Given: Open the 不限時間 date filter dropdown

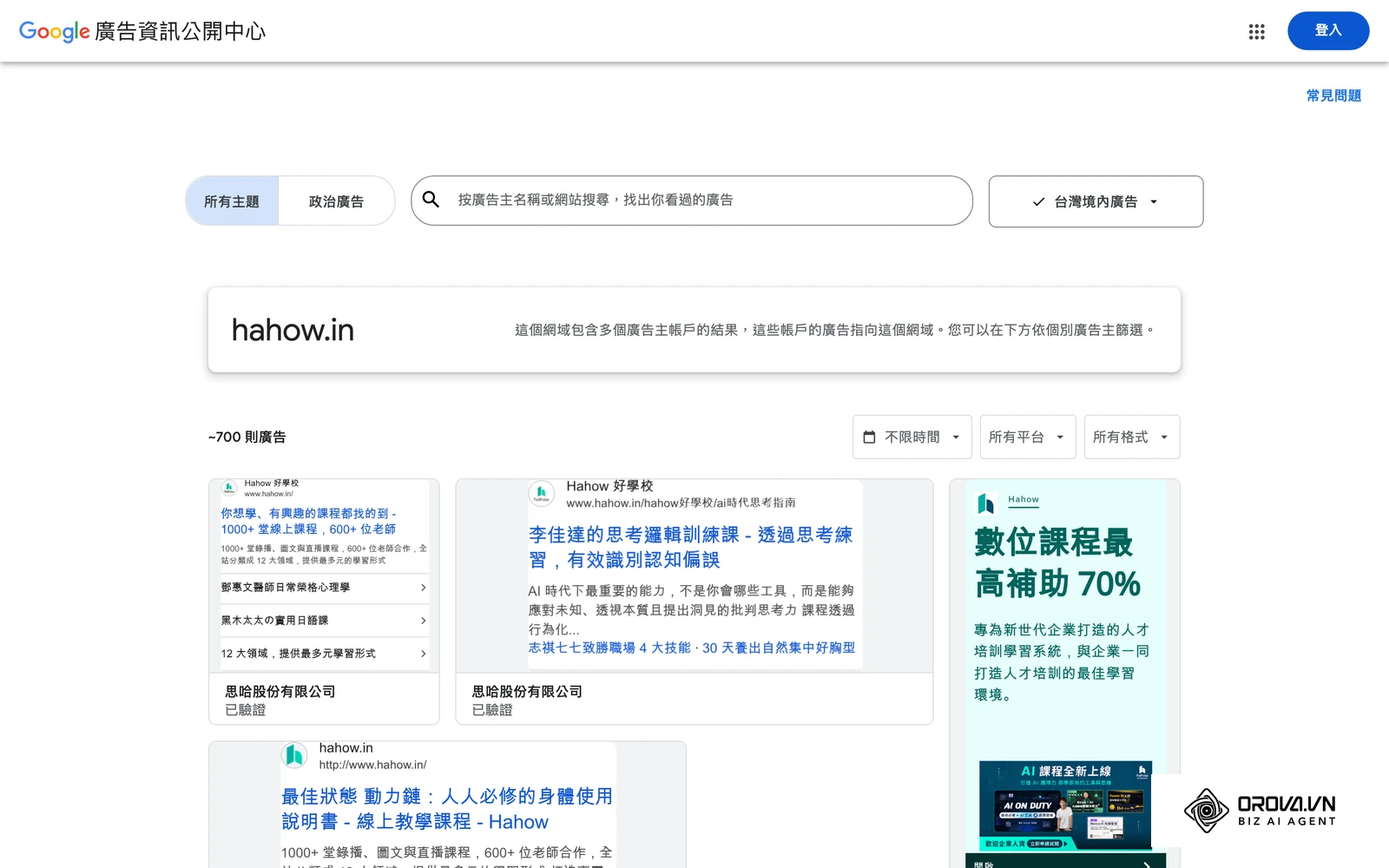Looking at the screenshot, I should pyautogui.click(x=912, y=437).
